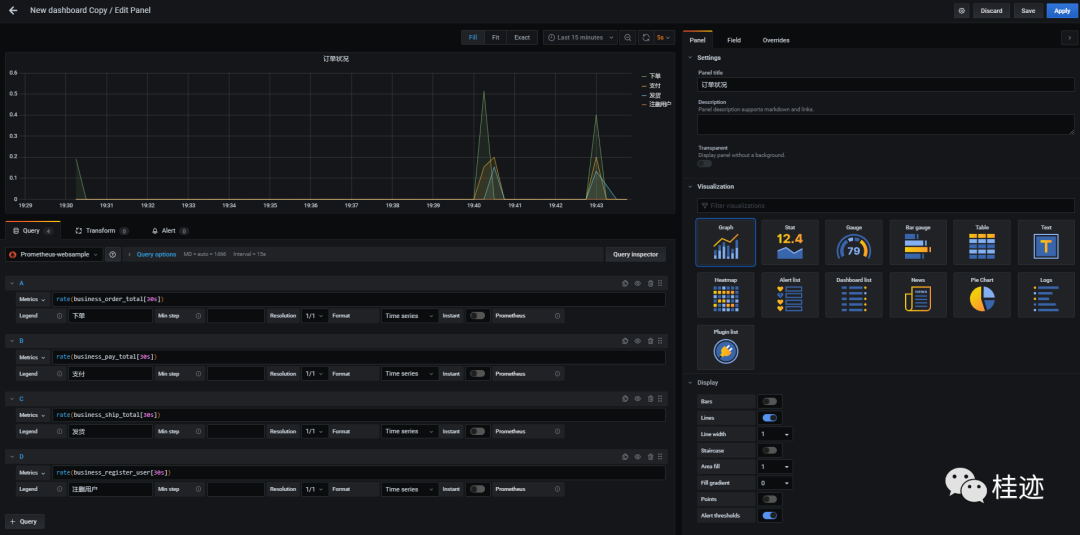Enable the Staircase switch

[769, 450]
